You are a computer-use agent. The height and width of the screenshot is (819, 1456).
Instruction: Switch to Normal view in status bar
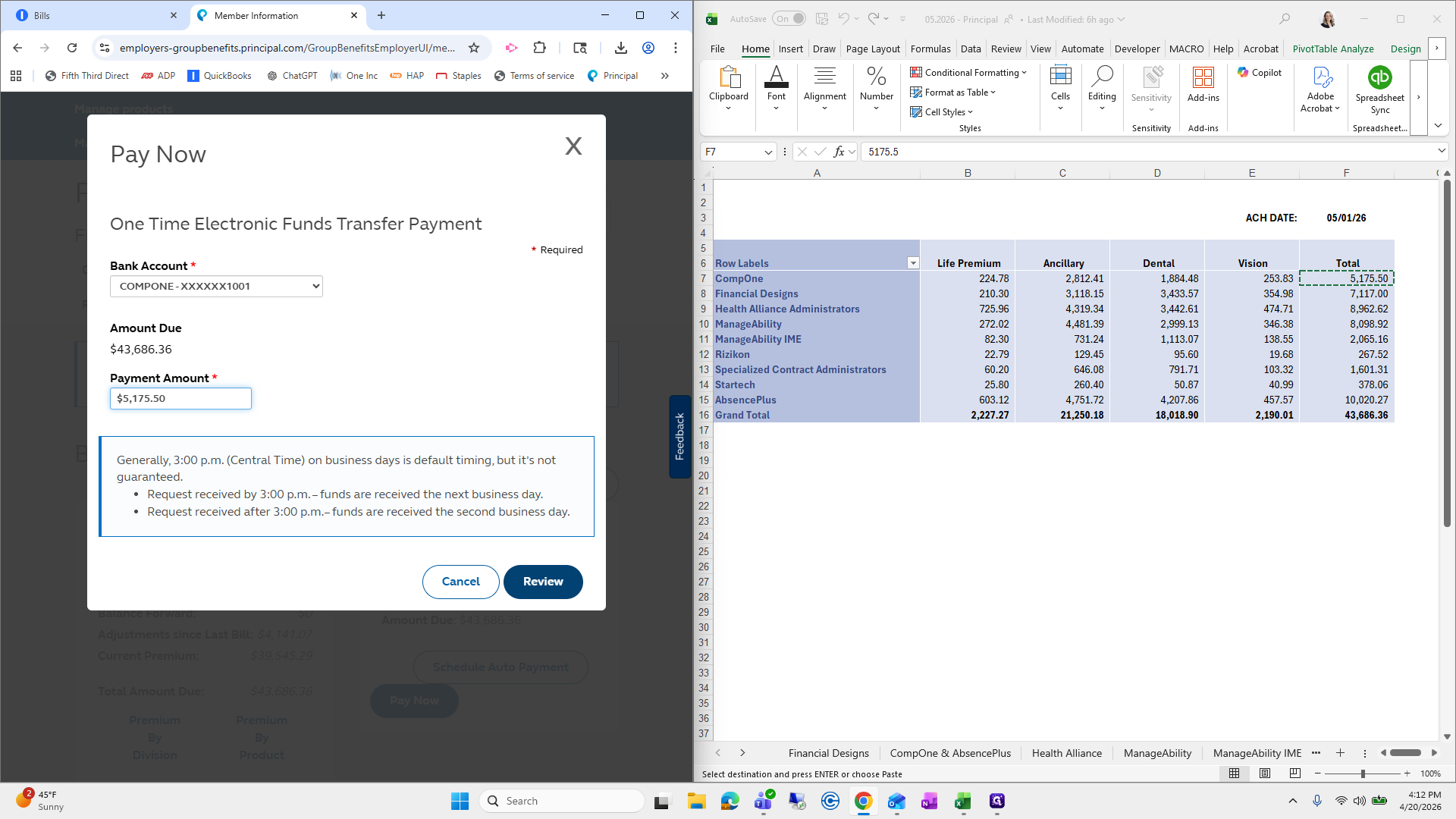click(1234, 773)
